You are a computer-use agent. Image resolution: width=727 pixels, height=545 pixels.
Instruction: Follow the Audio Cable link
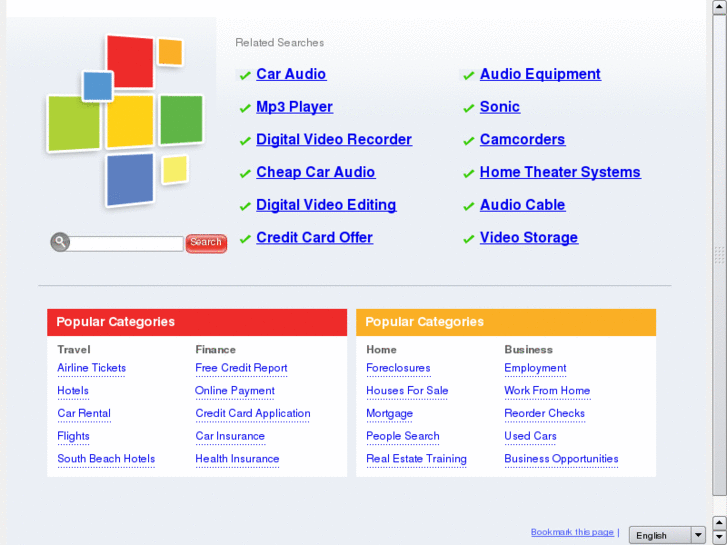pyautogui.click(x=523, y=205)
